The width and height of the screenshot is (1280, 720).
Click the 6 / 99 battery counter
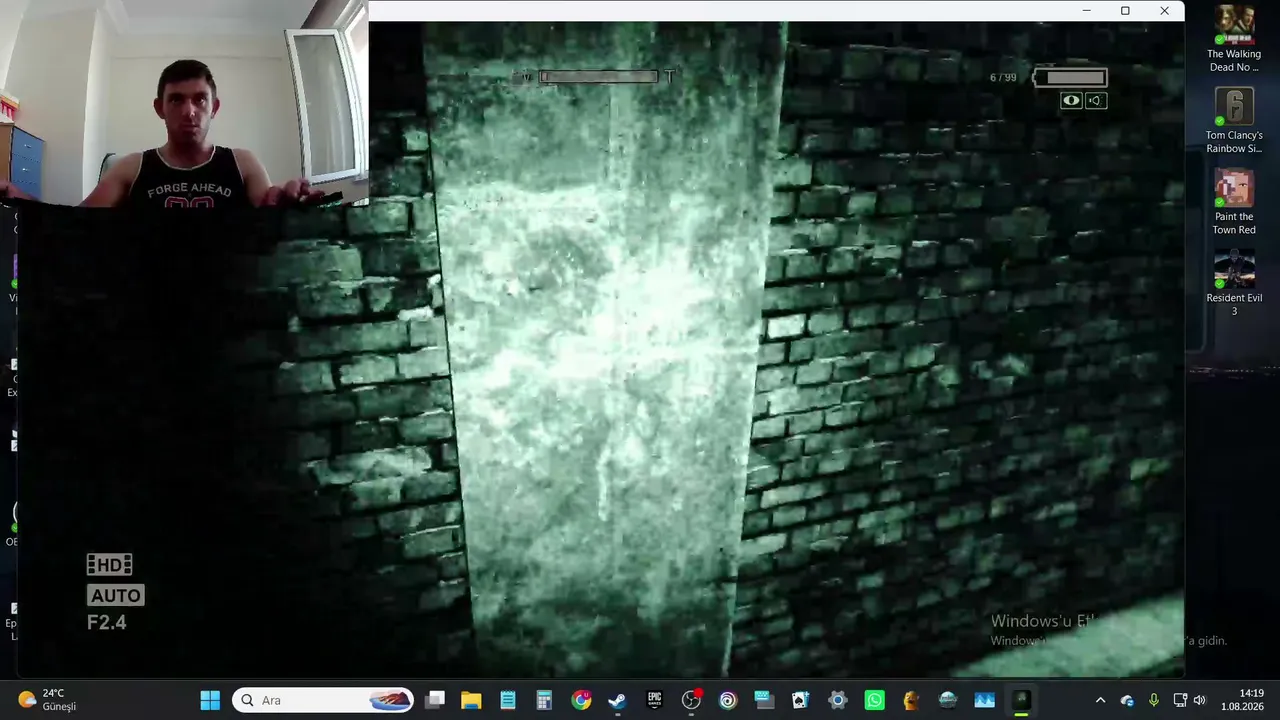[1003, 77]
